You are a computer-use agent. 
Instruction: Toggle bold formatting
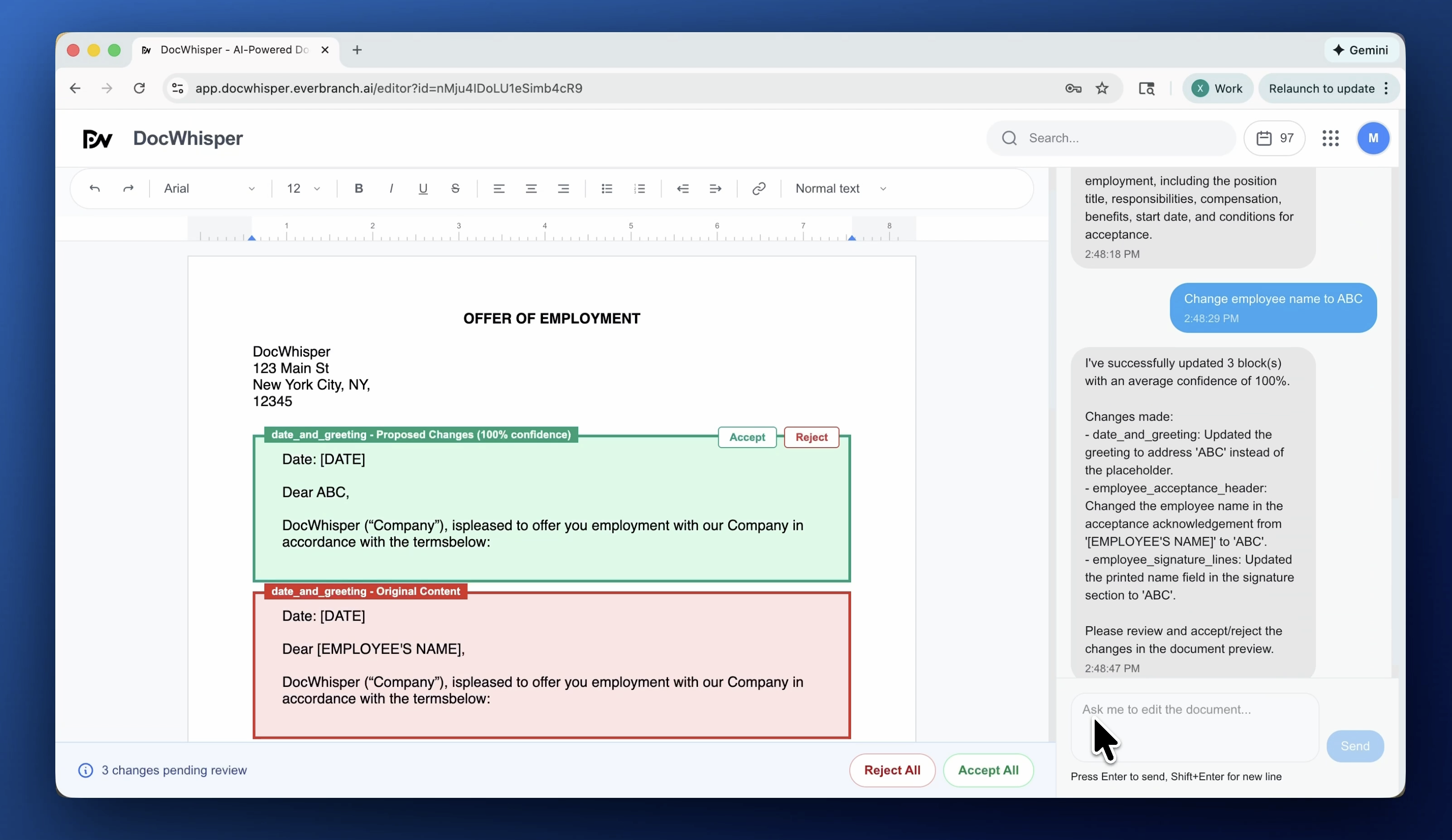tap(358, 188)
